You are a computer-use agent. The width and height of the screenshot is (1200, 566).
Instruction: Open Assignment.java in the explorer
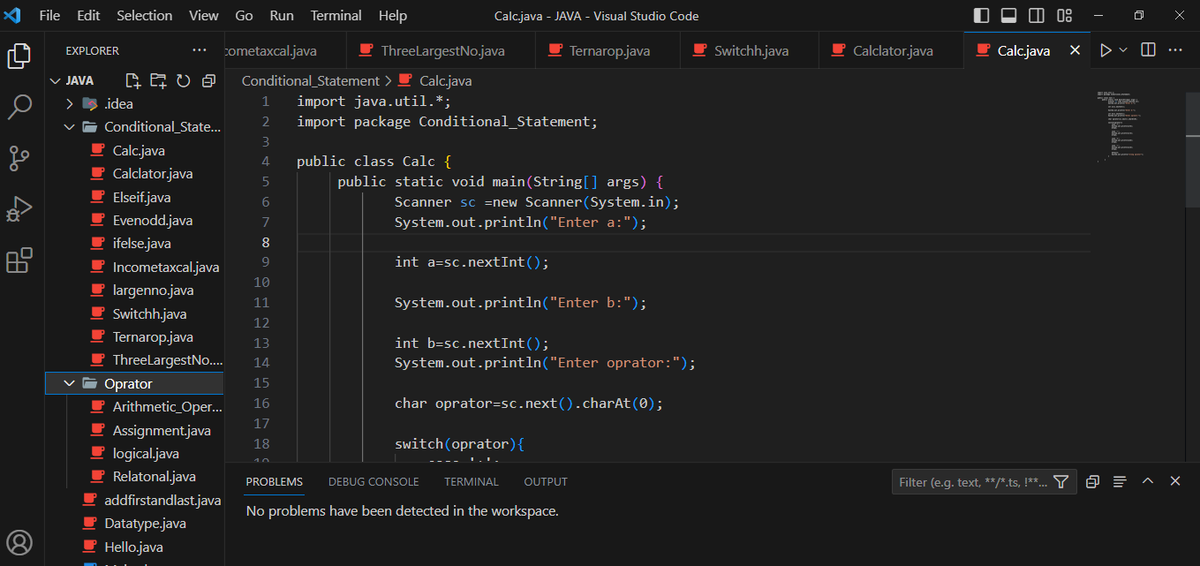[161, 430]
